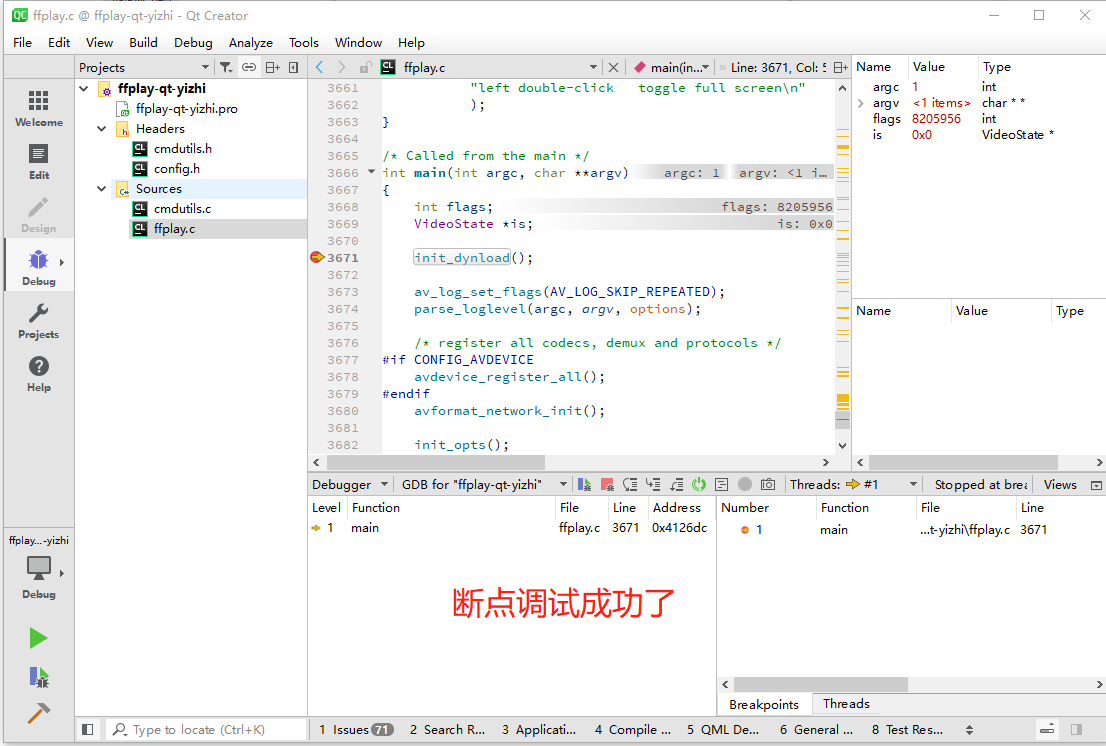Switch to Debug mode in sidebar
Viewport: 1106px width, 746px height.
[x=39, y=267]
